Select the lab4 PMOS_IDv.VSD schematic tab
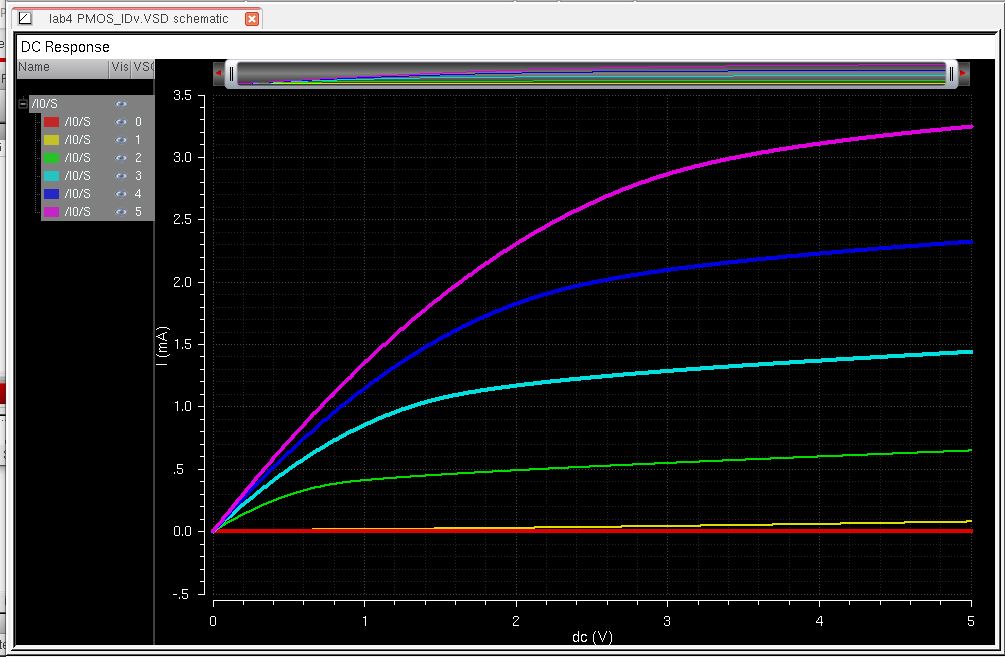The width and height of the screenshot is (1005, 657). pos(138,19)
